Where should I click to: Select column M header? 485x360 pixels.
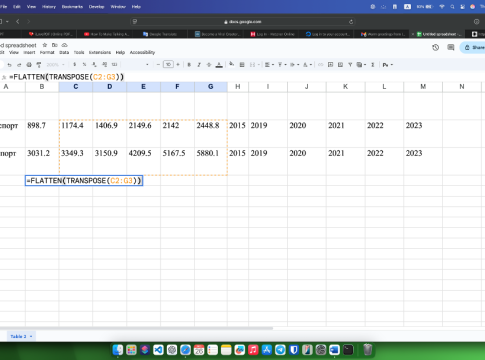coord(423,87)
